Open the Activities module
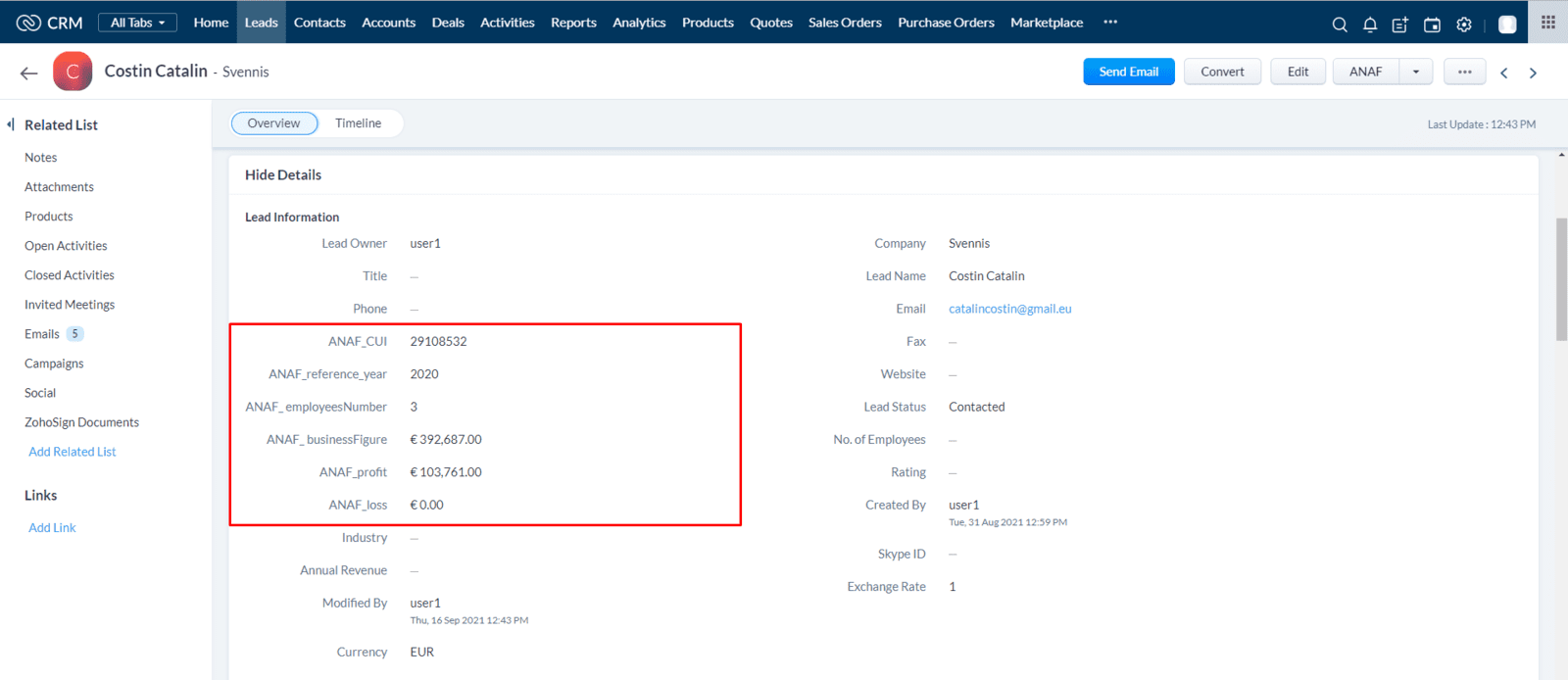The image size is (1568, 680). point(508,23)
